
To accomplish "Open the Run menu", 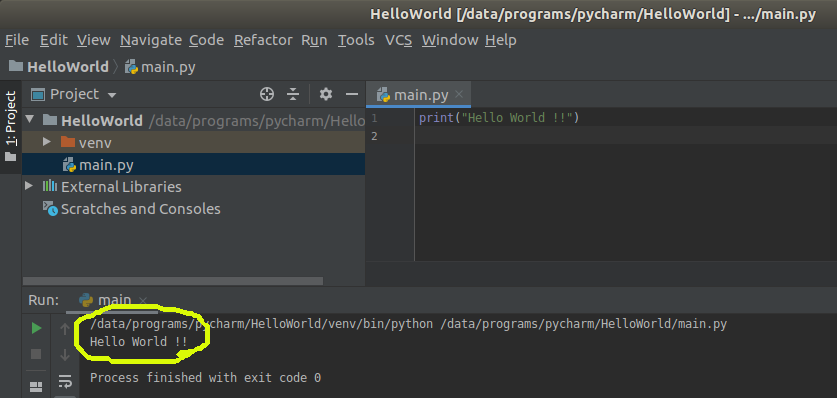I will (314, 40).
